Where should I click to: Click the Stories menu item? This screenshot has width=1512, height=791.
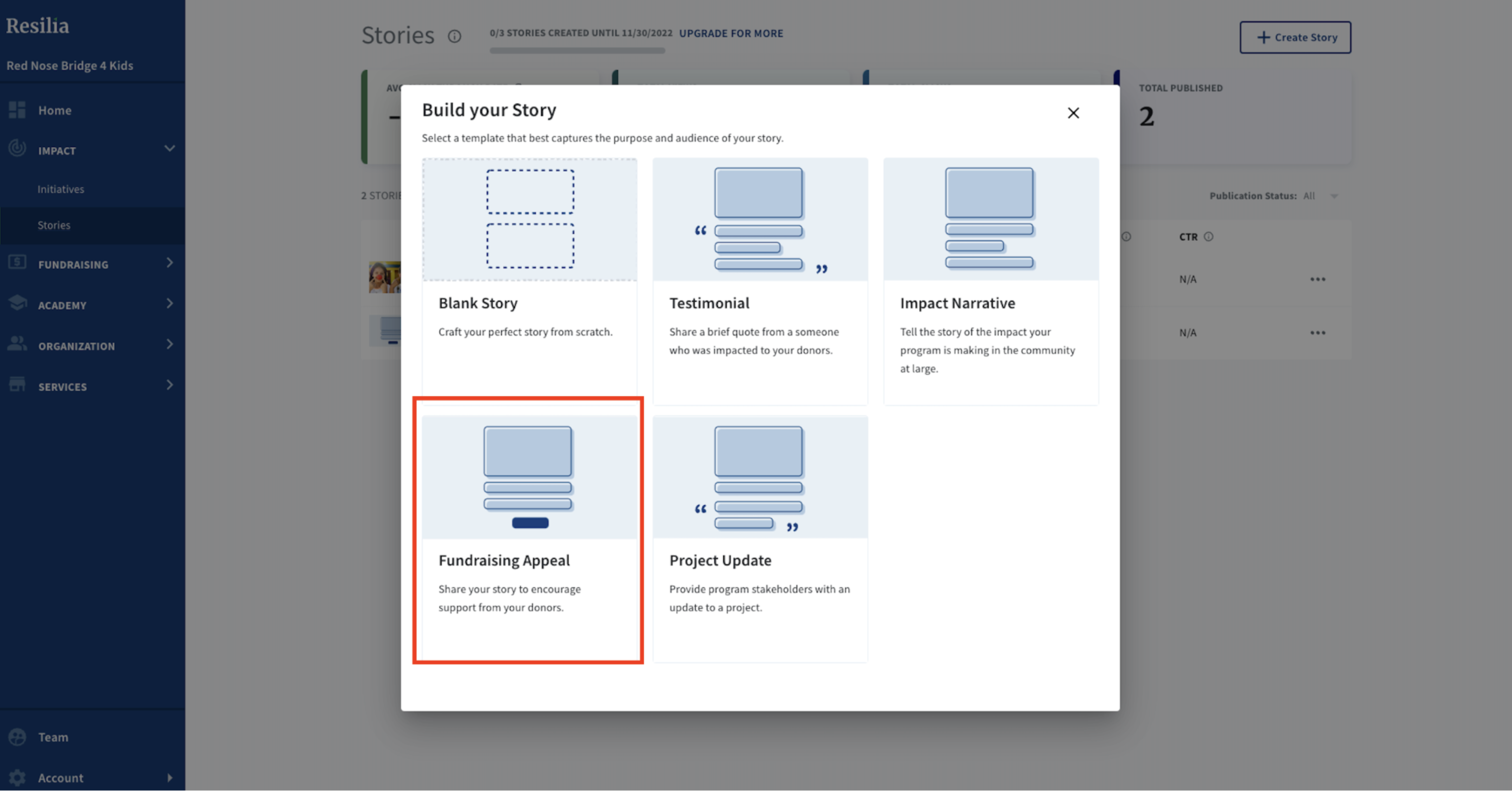pyautogui.click(x=54, y=224)
